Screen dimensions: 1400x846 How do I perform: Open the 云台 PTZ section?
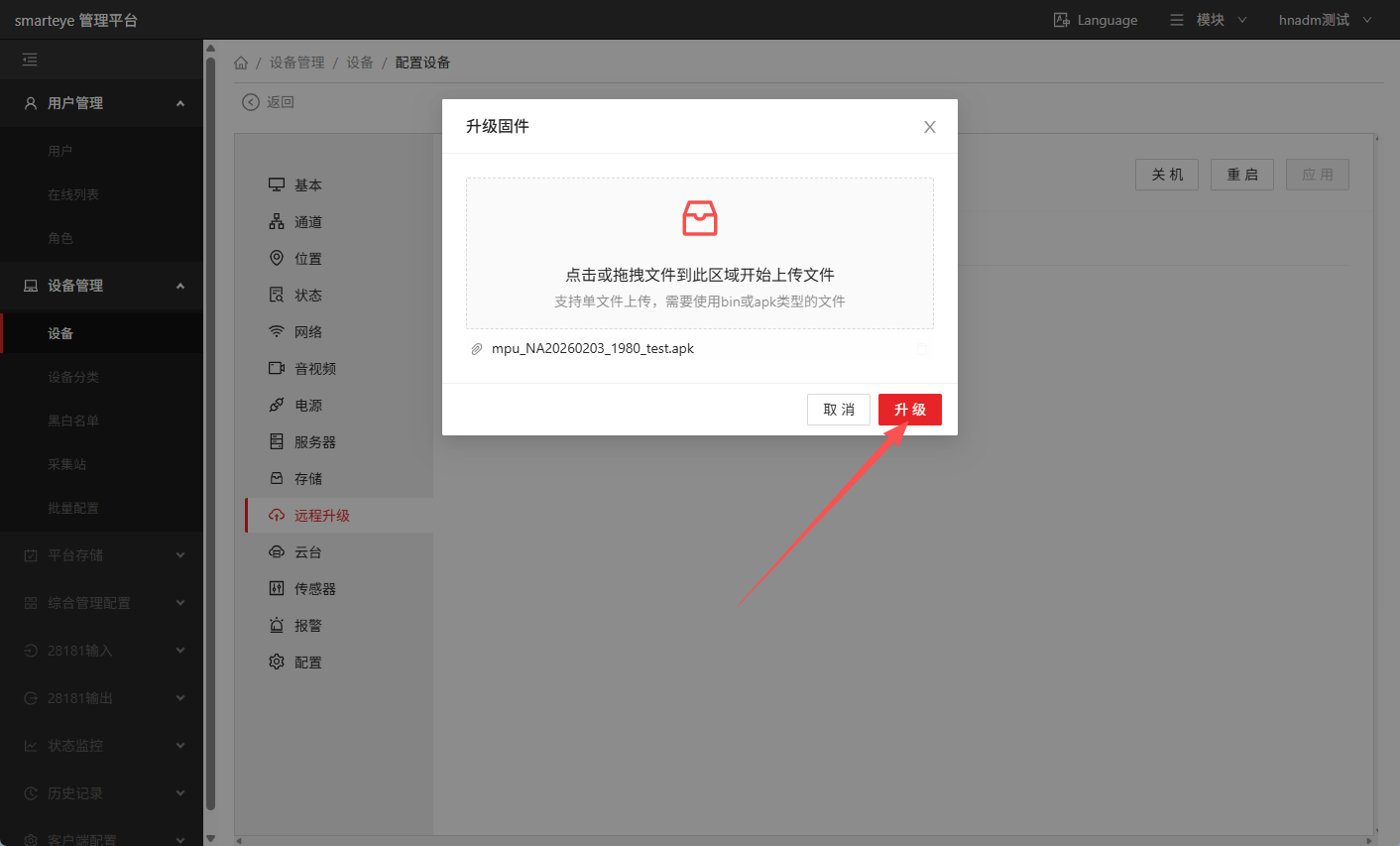307,552
